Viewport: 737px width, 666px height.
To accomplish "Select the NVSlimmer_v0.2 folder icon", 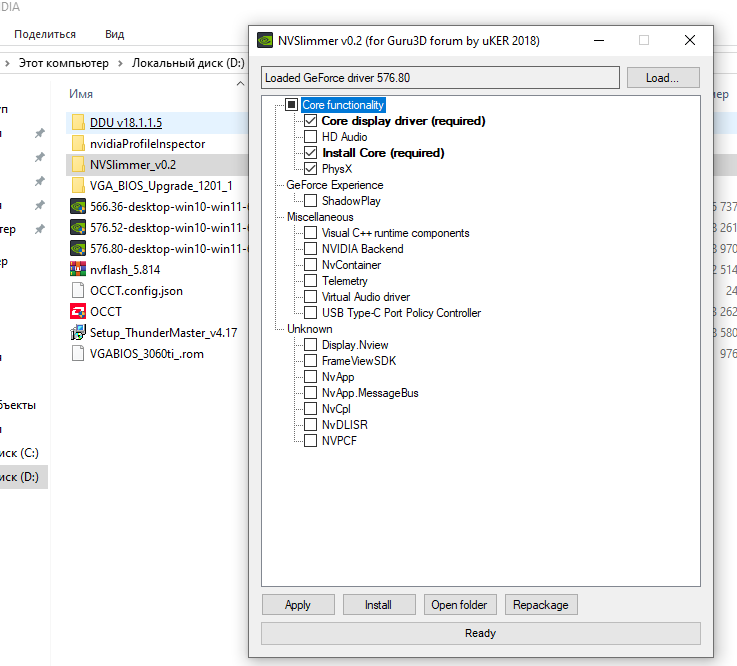I will 78,165.
